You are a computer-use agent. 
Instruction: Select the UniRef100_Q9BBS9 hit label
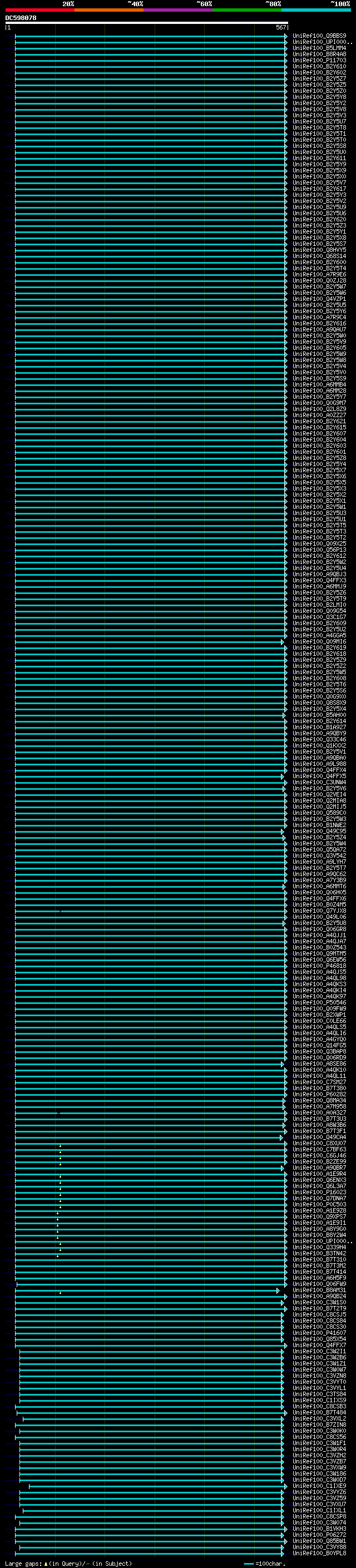[x=319, y=36]
